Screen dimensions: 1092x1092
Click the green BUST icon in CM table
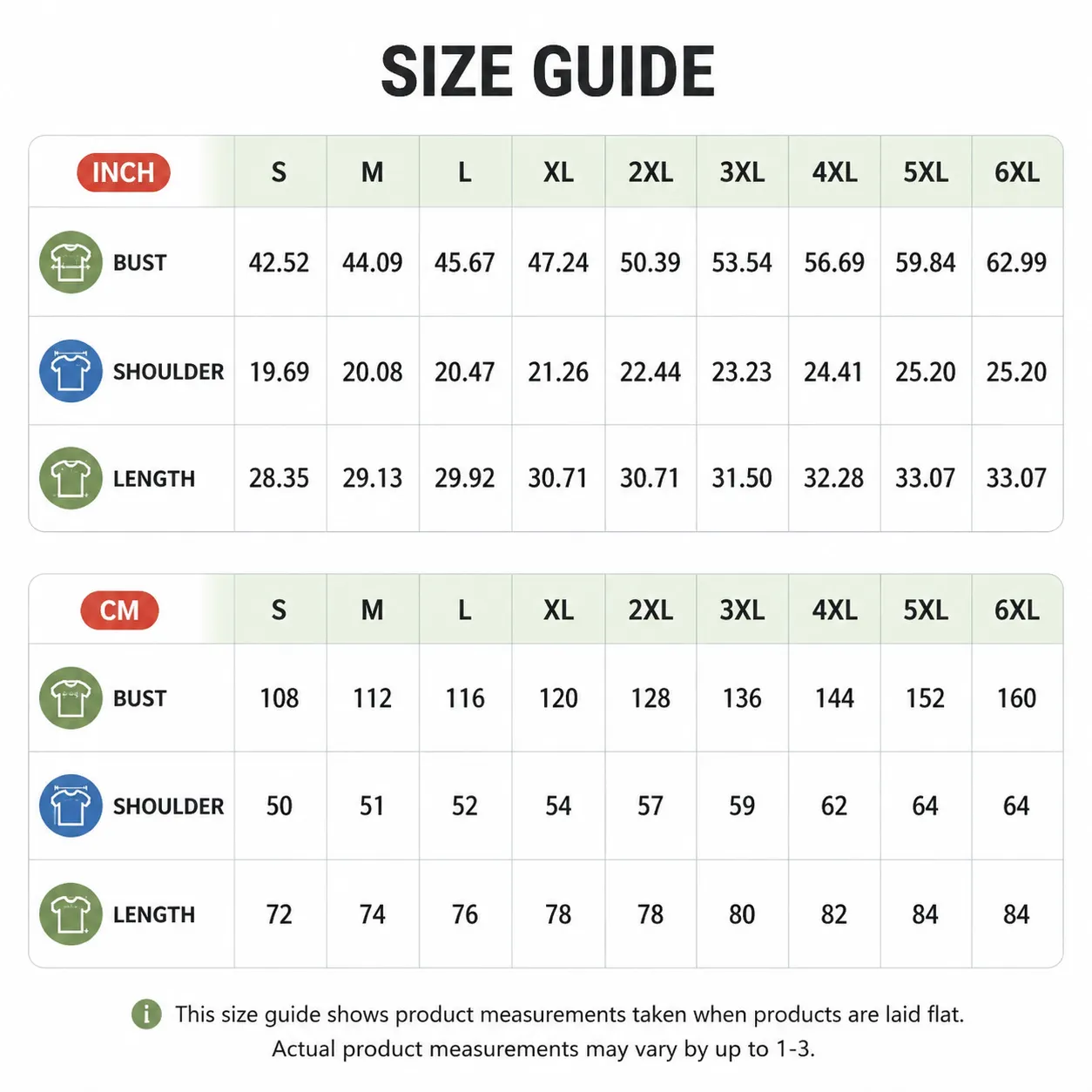71,698
